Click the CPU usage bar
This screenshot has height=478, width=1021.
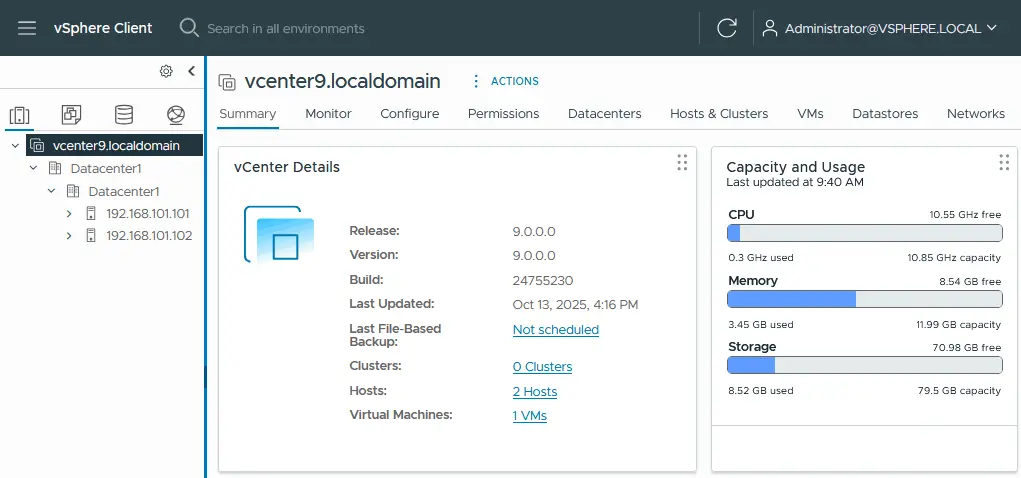point(864,233)
